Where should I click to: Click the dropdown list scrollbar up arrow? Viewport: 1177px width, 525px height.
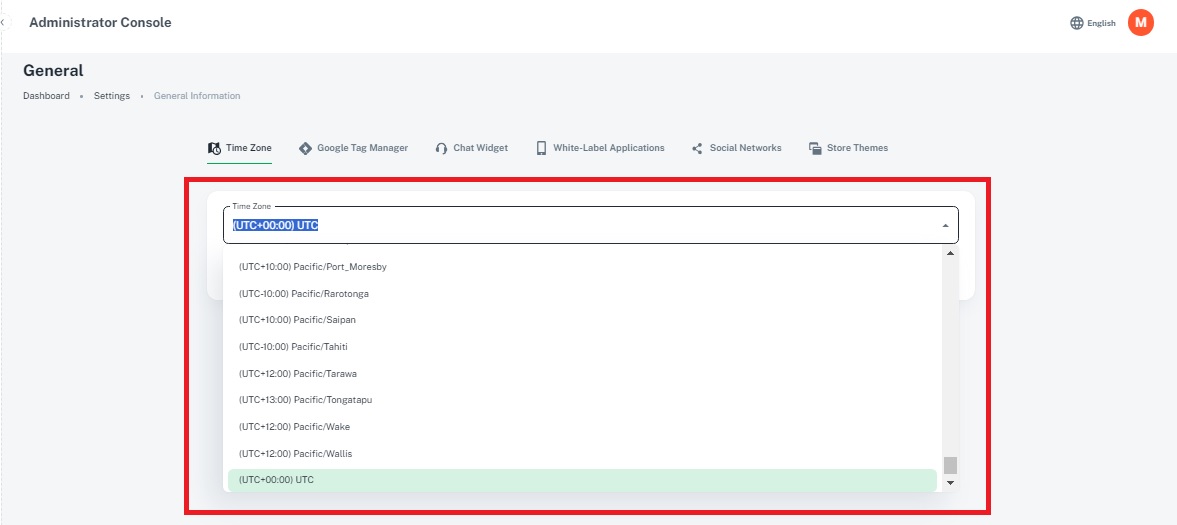click(950, 254)
